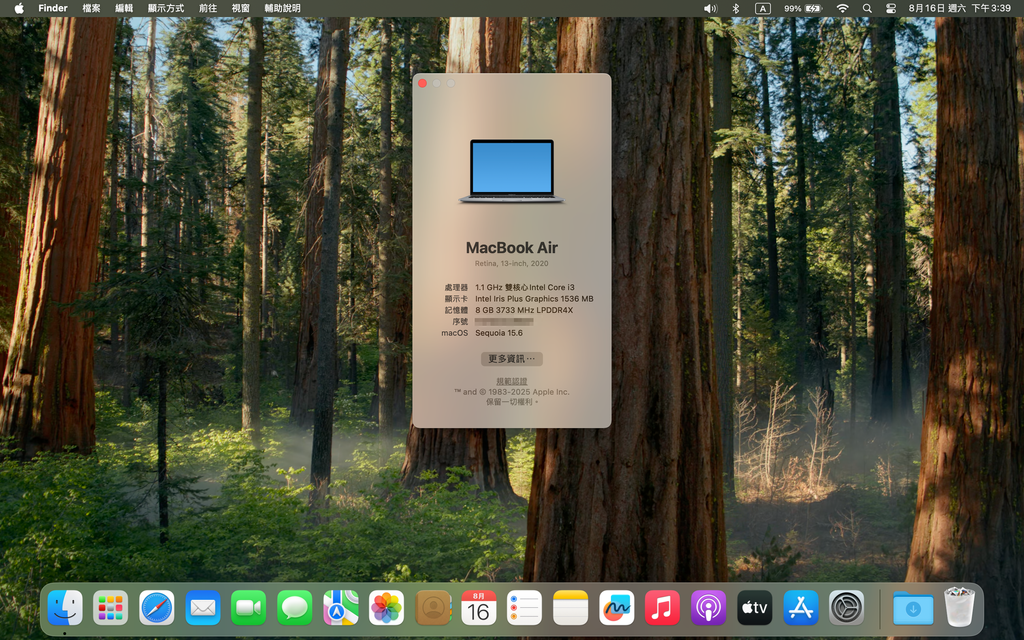Open the volume control in menu bar
This screenshot has height=640, width=1024.
click(x=710, y=8)
